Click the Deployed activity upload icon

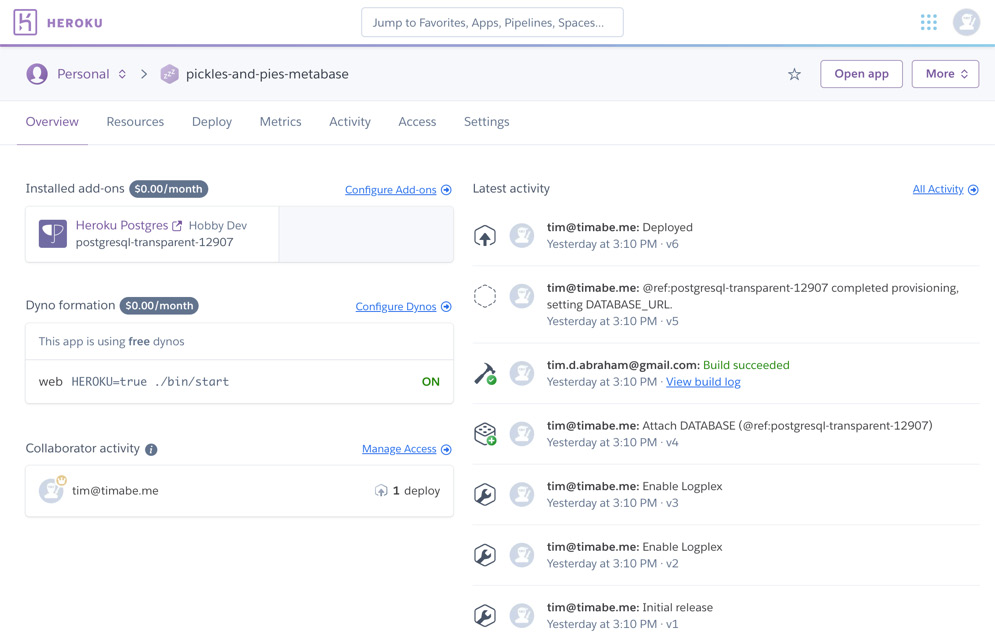click(485, 236)
